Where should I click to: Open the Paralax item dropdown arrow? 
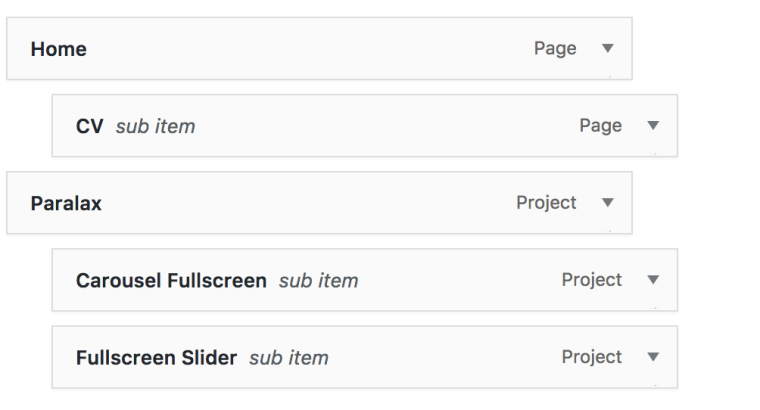(x=608, y=203)
